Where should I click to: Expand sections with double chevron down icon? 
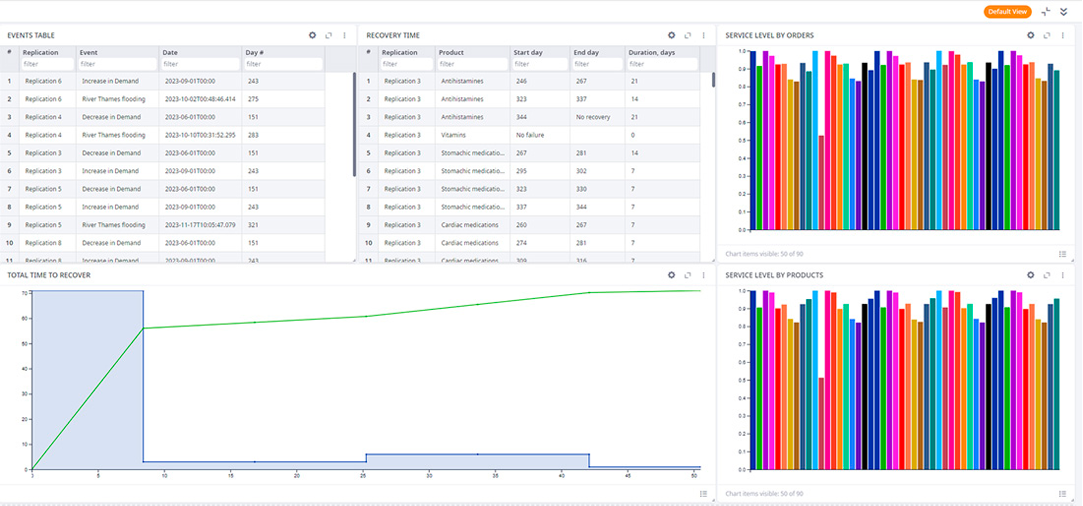1064,11
